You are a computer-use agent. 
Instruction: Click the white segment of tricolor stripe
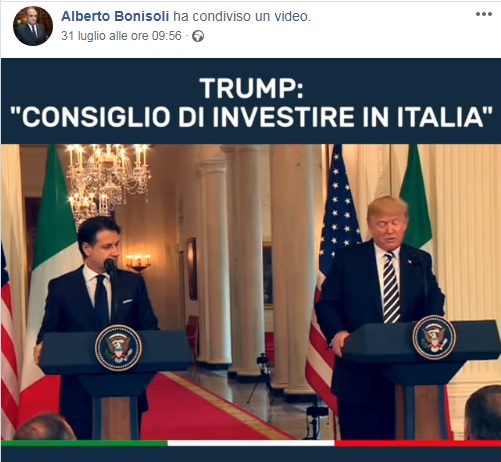[251, 443]
